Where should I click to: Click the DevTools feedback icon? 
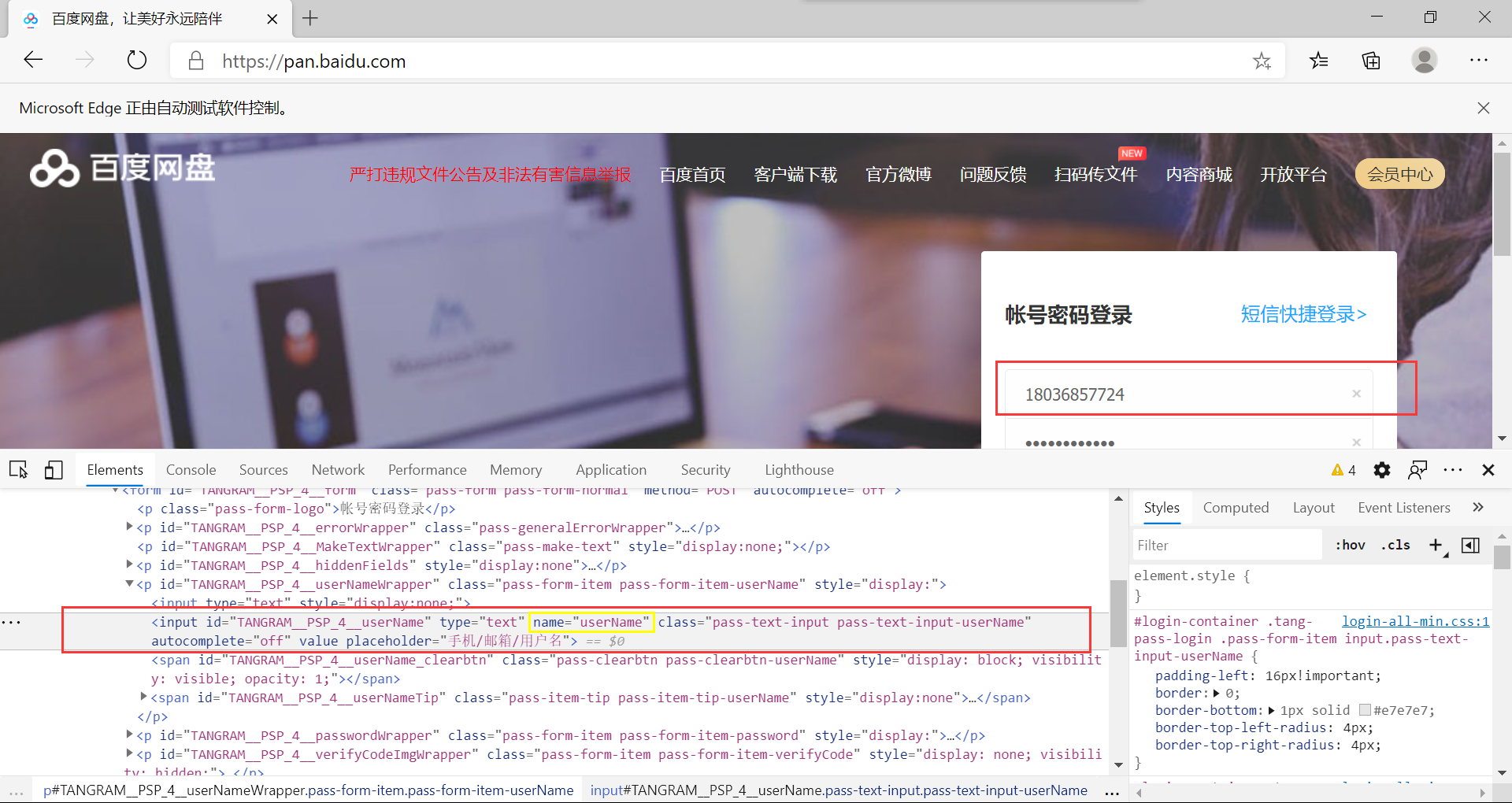click(1417, 470)
